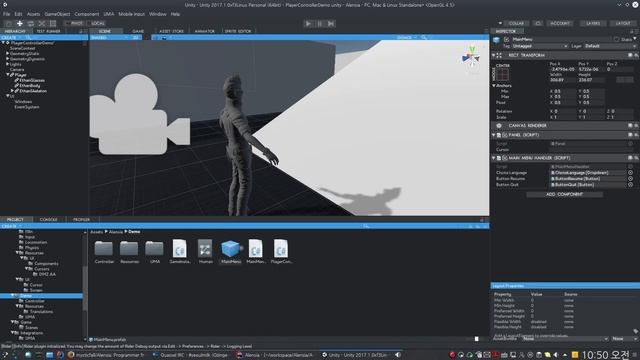
Task: Open the Layout button
Action: [623, 23]
